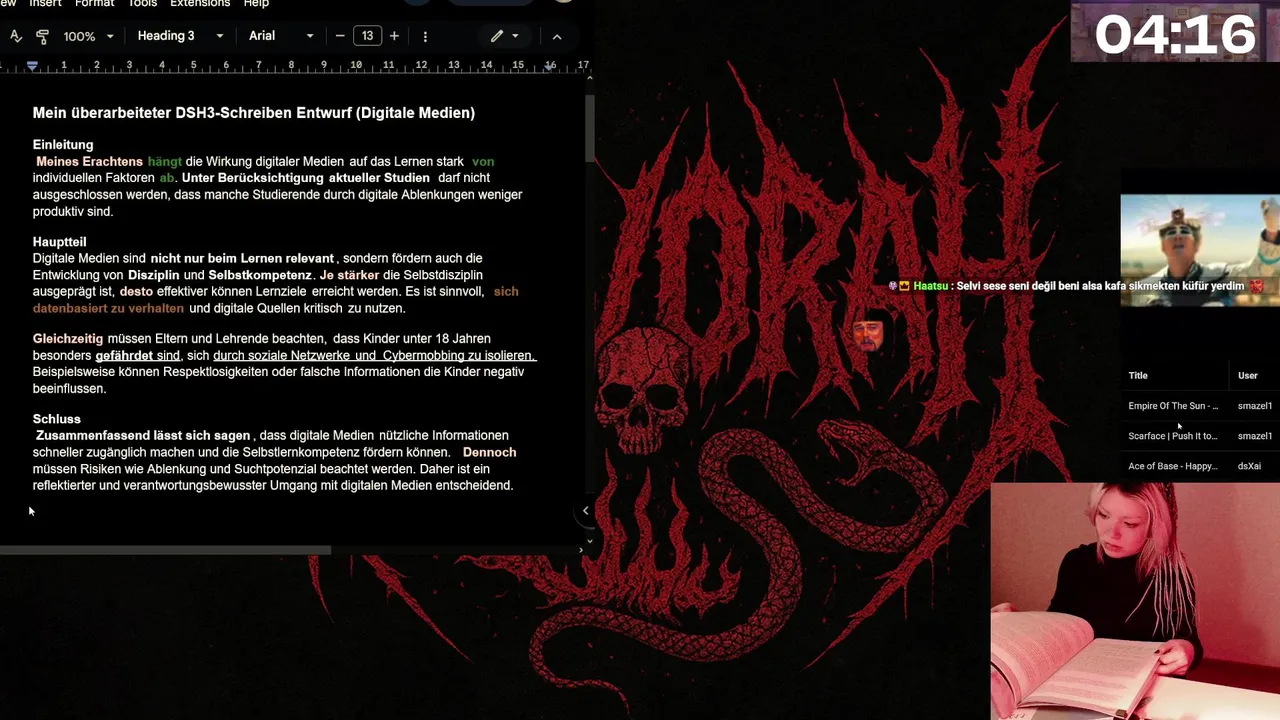Decrease font size with minus button

[340, 36]
